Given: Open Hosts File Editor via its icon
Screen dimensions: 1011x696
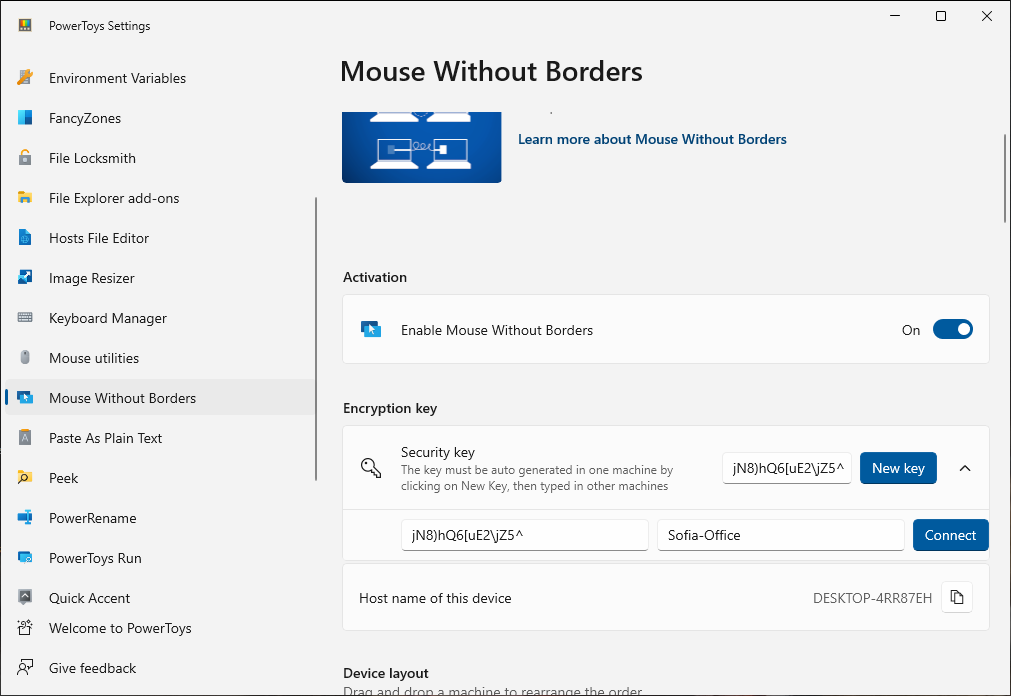Looking at the screenshot, I should point(27,238).
